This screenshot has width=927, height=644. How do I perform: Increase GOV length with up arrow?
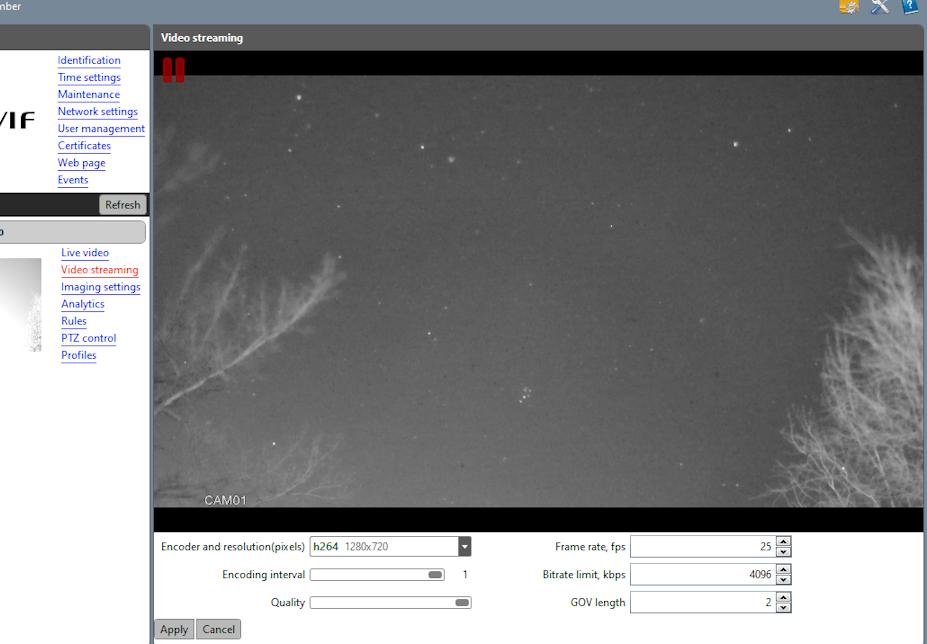(783, 597)
